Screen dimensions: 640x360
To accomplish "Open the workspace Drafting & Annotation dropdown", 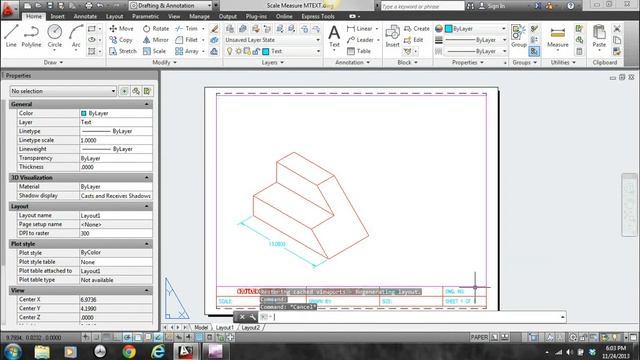I will coord(171,6).
